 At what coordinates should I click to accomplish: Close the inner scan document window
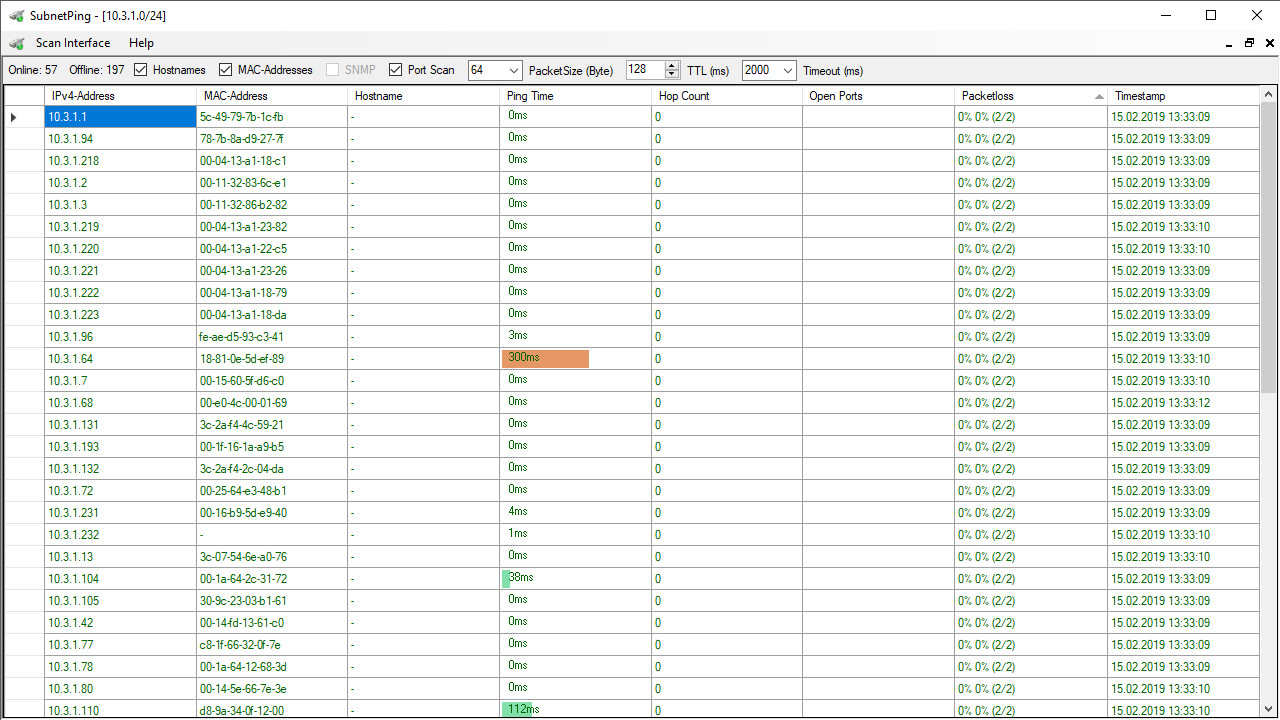pyautogui.click(x=1269, y=43)
